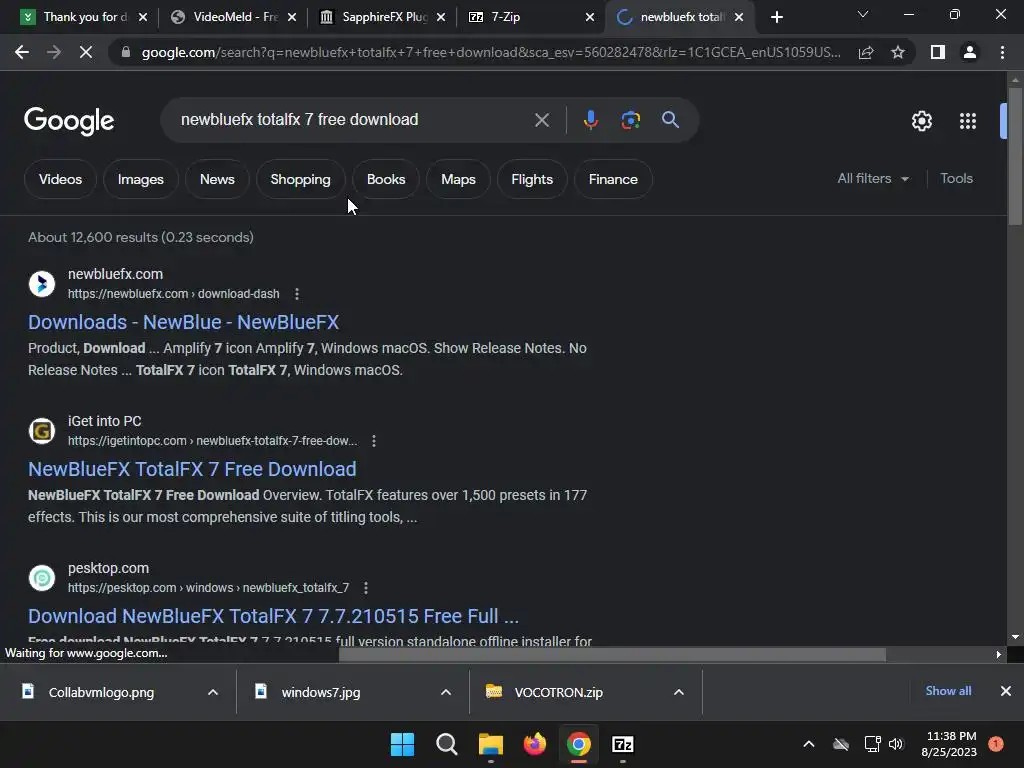Open 7-Zip from the taskbar
1024x768 pixels.
622,744
